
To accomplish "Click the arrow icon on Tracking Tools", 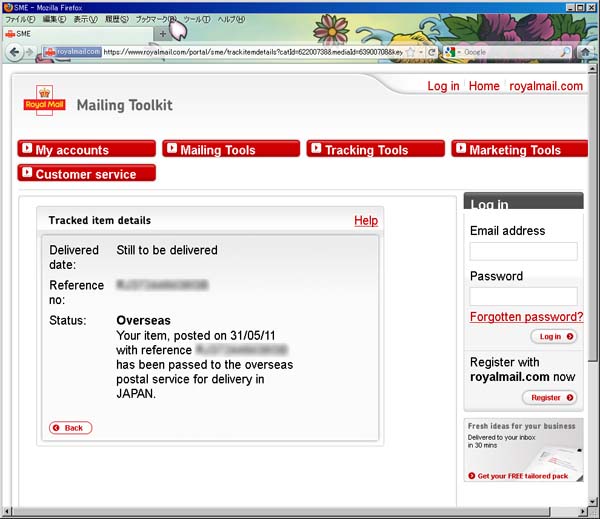I will point(316,148).
